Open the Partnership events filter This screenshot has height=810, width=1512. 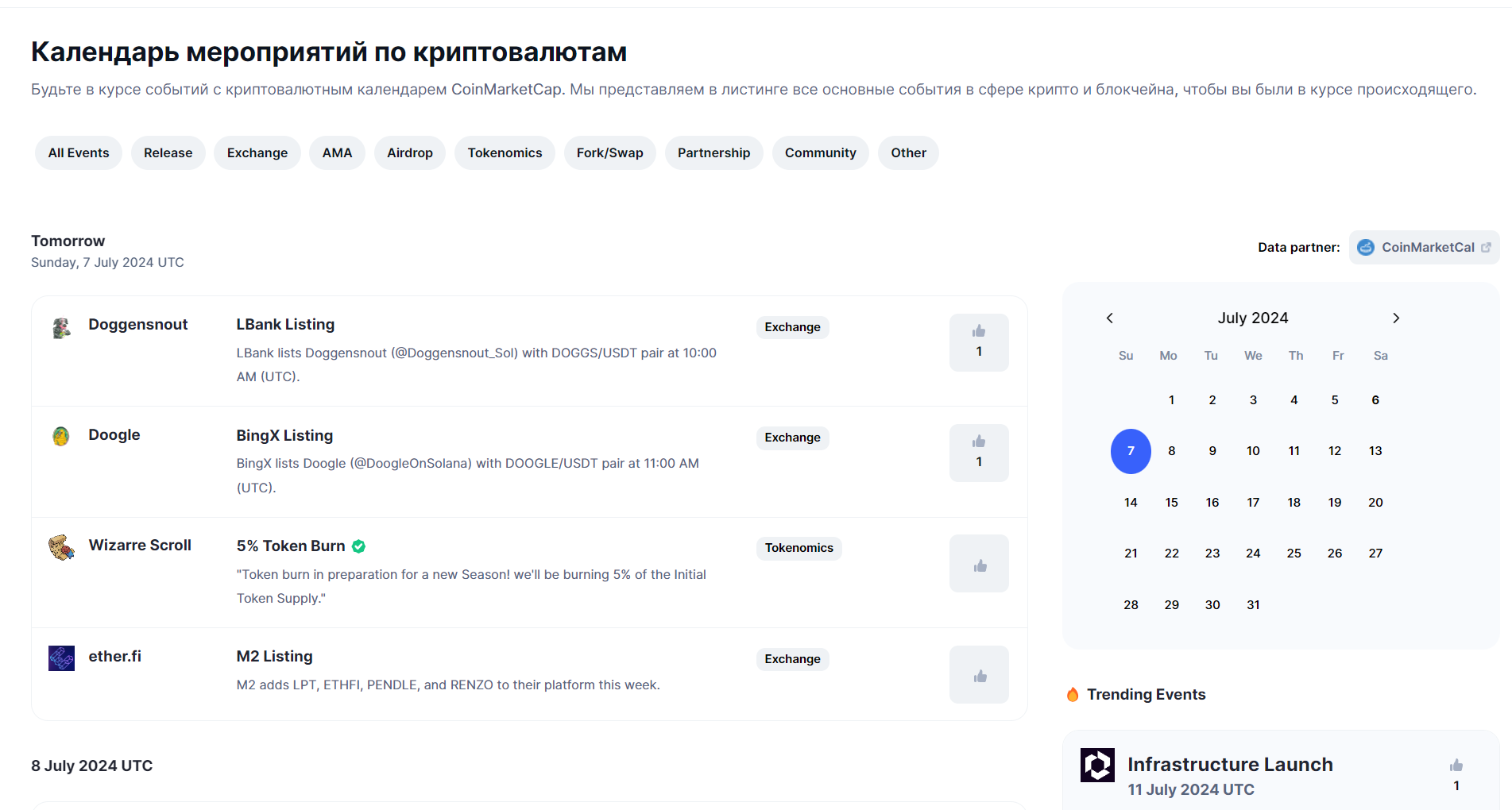tap(713, 152)
